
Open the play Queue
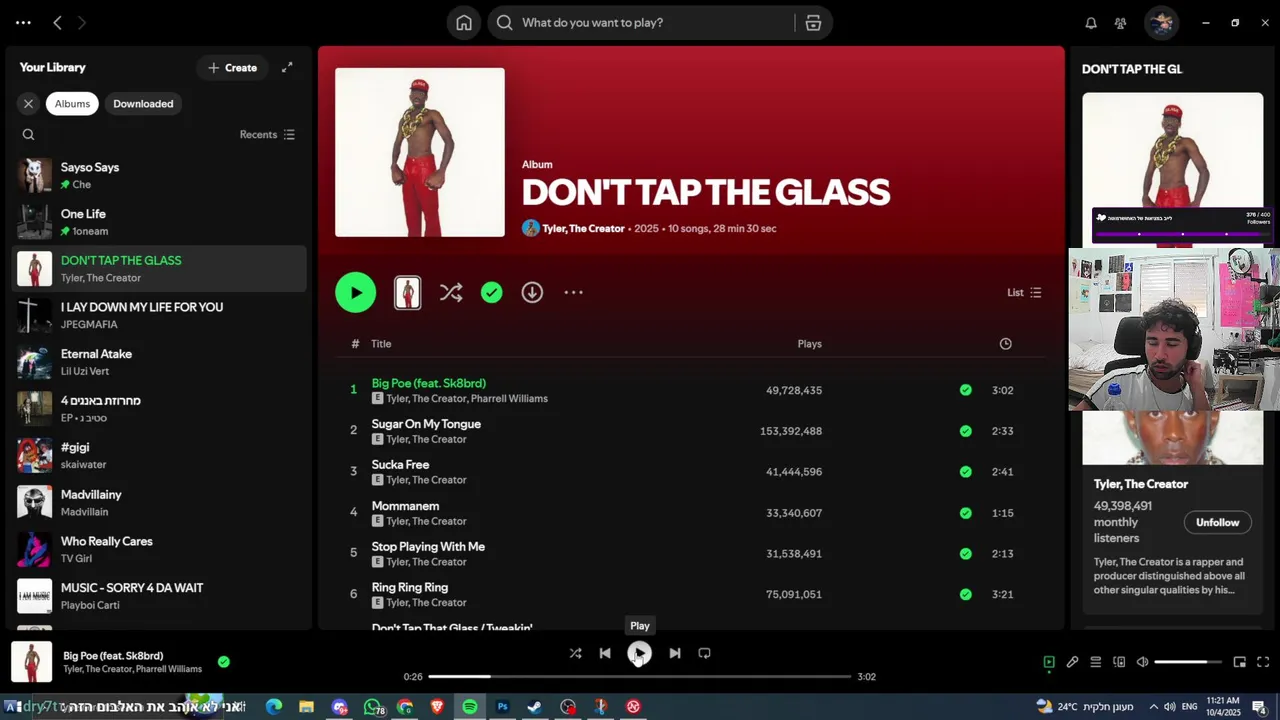coord(1095,662)
